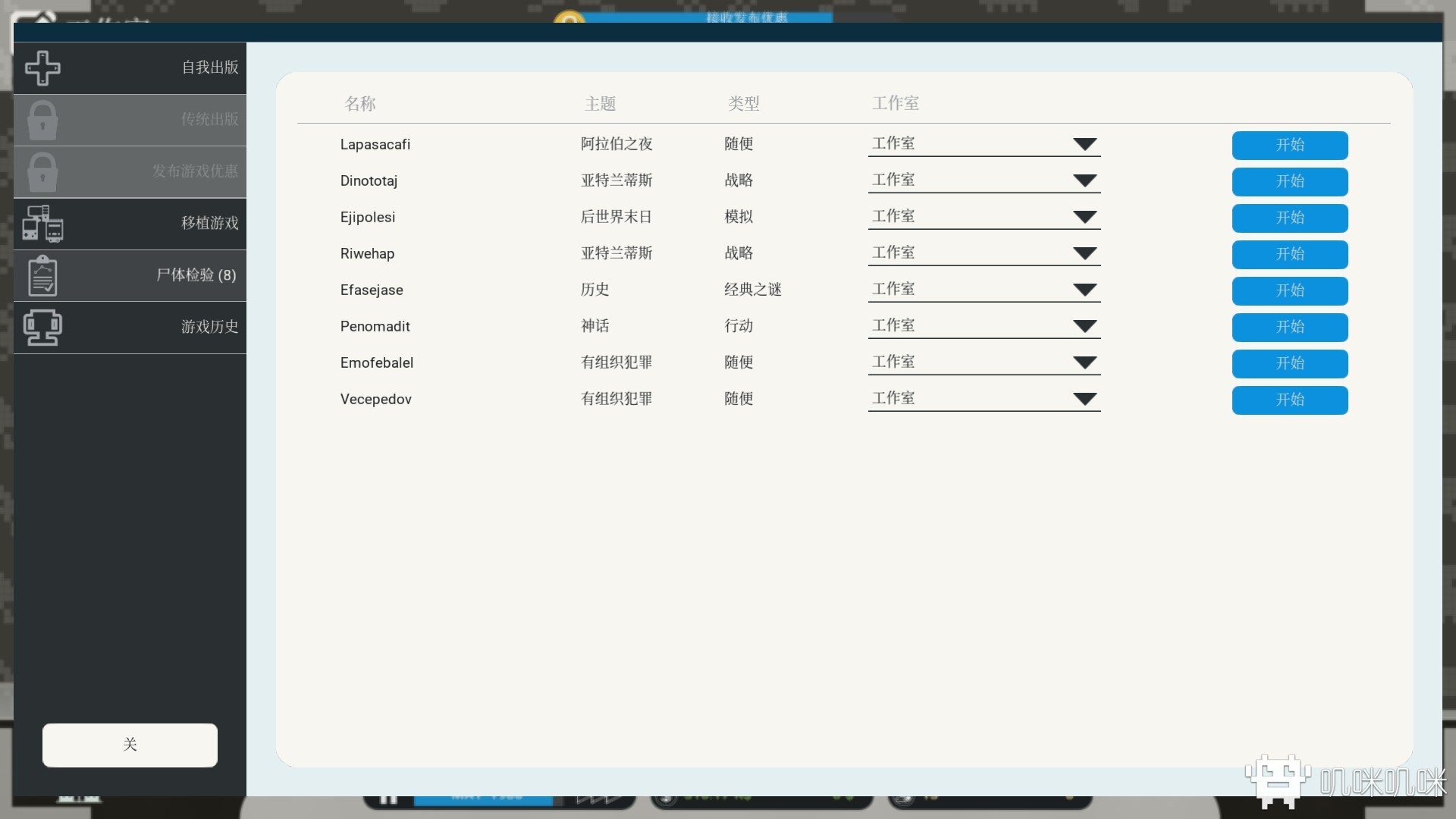Click the 模拟 genre cell

click(x=739, y=217)
